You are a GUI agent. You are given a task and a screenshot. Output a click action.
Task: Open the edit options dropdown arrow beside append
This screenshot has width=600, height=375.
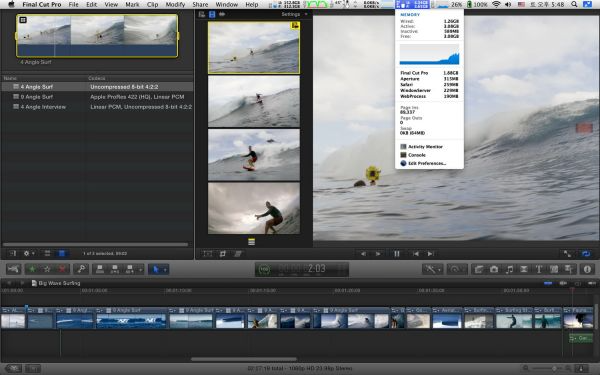[140, 269]
